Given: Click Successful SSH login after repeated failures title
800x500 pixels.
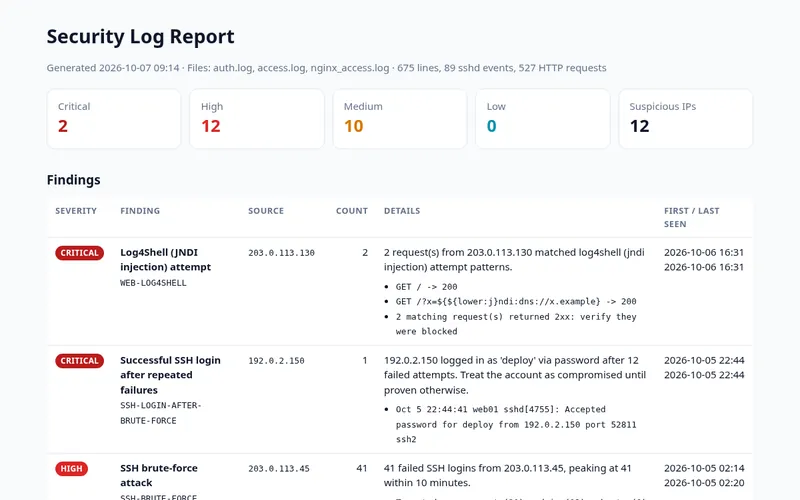Looking at the screenshot, I should (x=170, y=375).
